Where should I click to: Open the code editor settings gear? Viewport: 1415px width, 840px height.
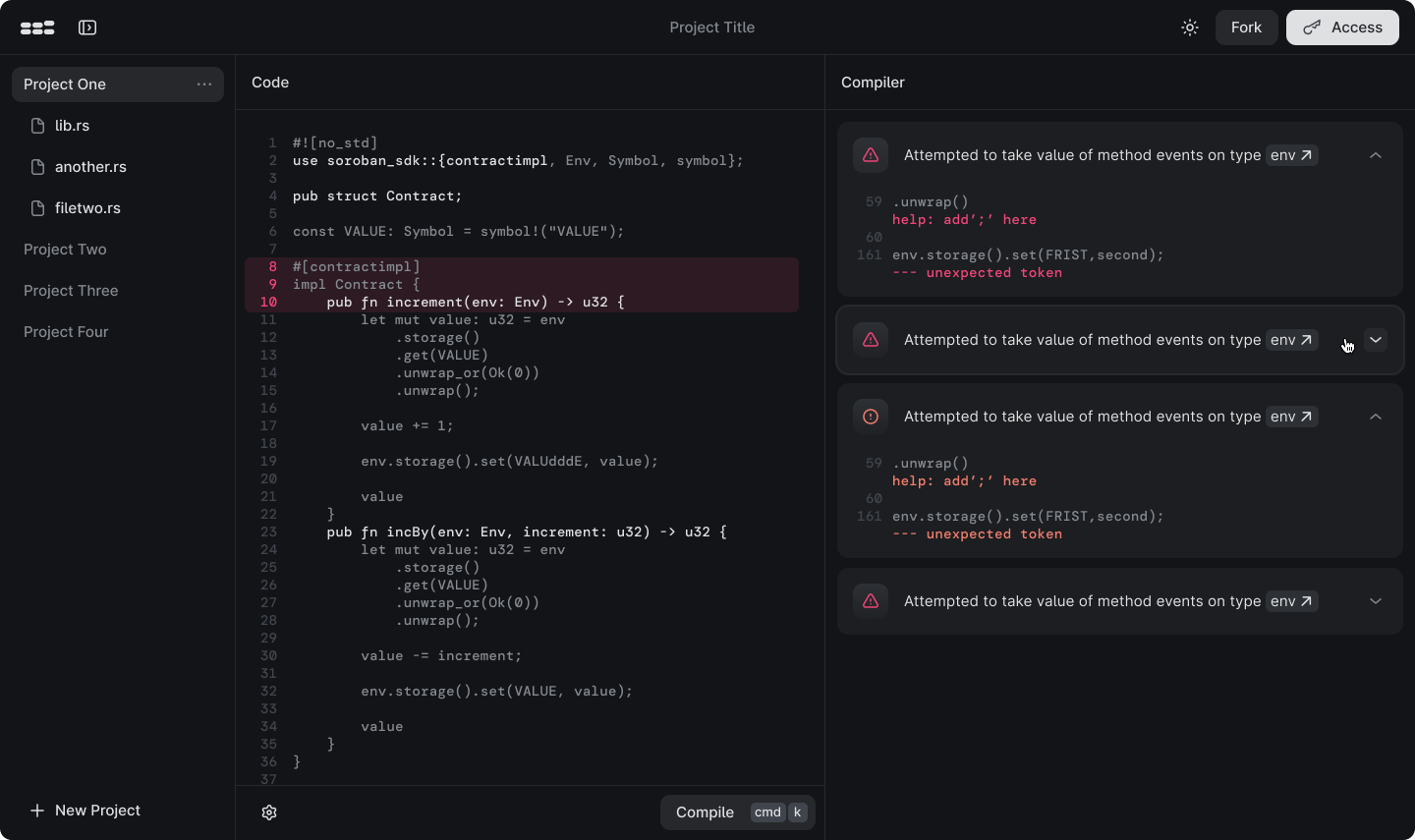pyautogui.click(x=269, y=812)
